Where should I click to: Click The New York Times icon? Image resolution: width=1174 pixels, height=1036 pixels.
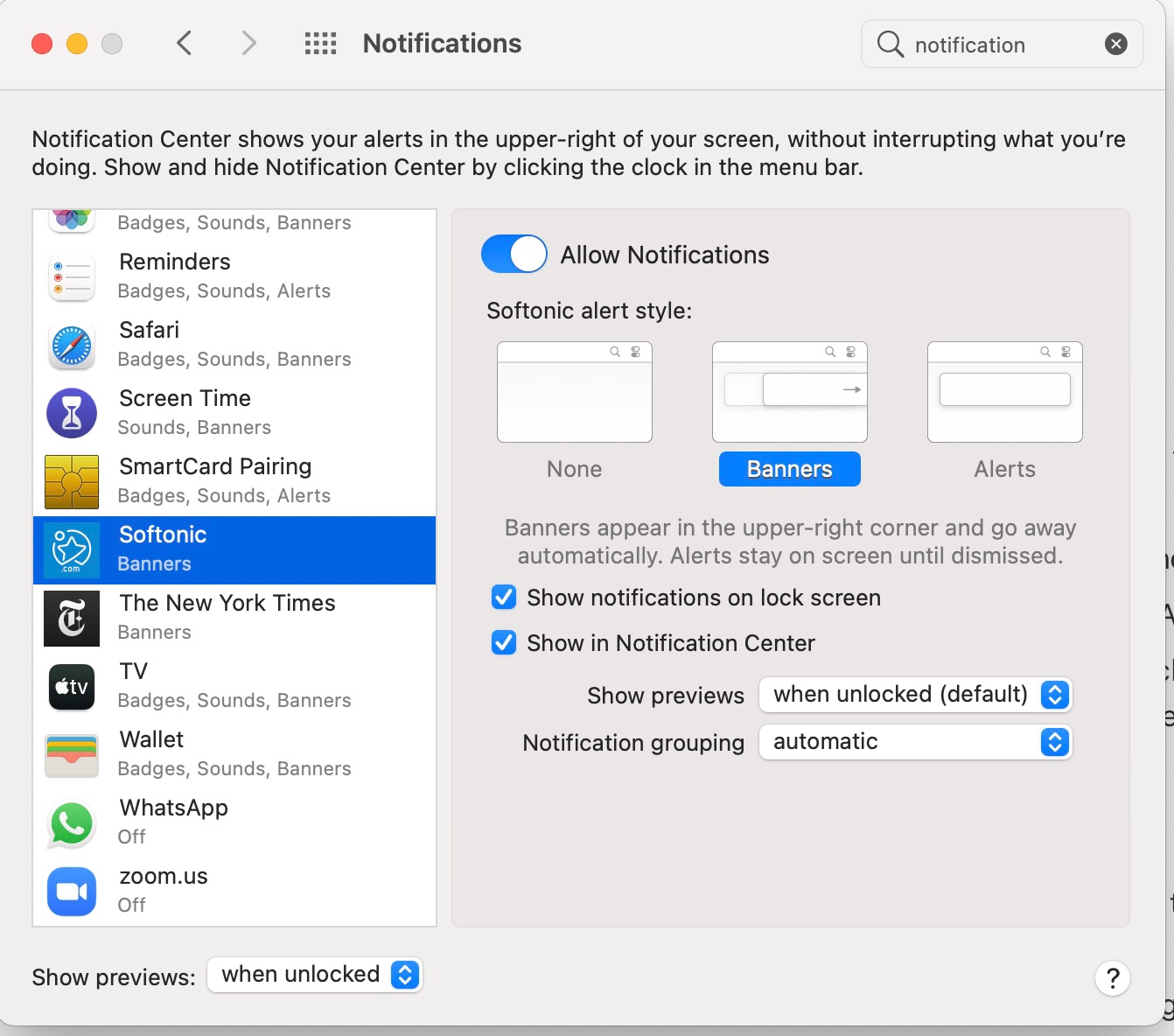[x=72, y=618]
